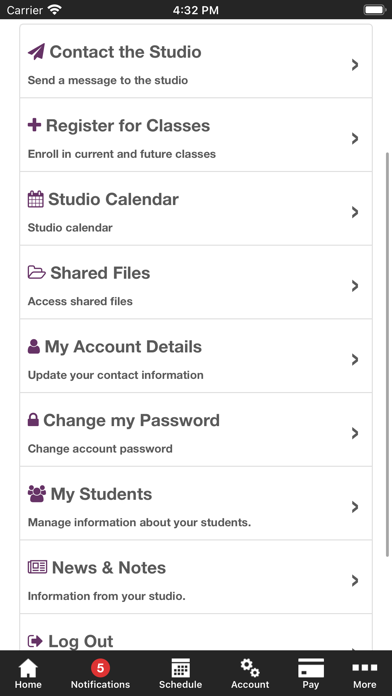This screenshot has height=696, width=392.
Task: Tap the Log Out arrow icon
Action: (35, 641)
